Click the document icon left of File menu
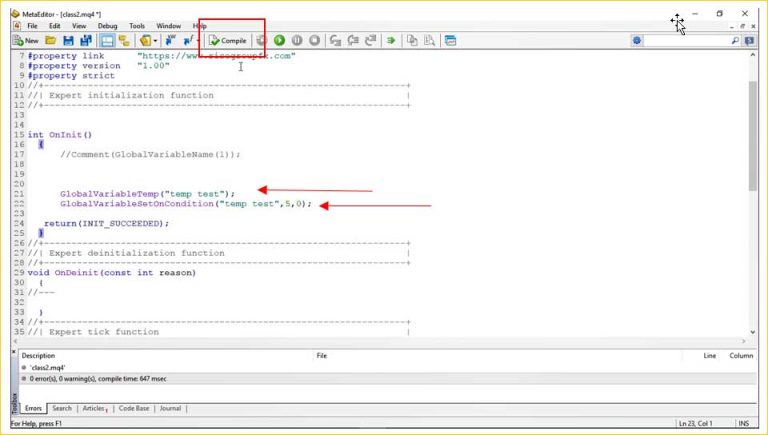The width and height of the screenshot is (768, 435). (17, 26)
